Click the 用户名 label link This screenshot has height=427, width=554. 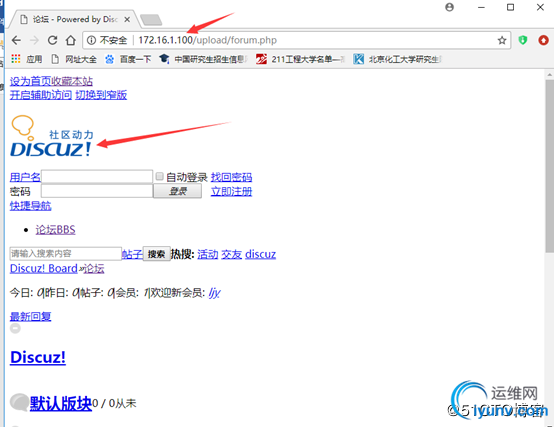point(25,177)
